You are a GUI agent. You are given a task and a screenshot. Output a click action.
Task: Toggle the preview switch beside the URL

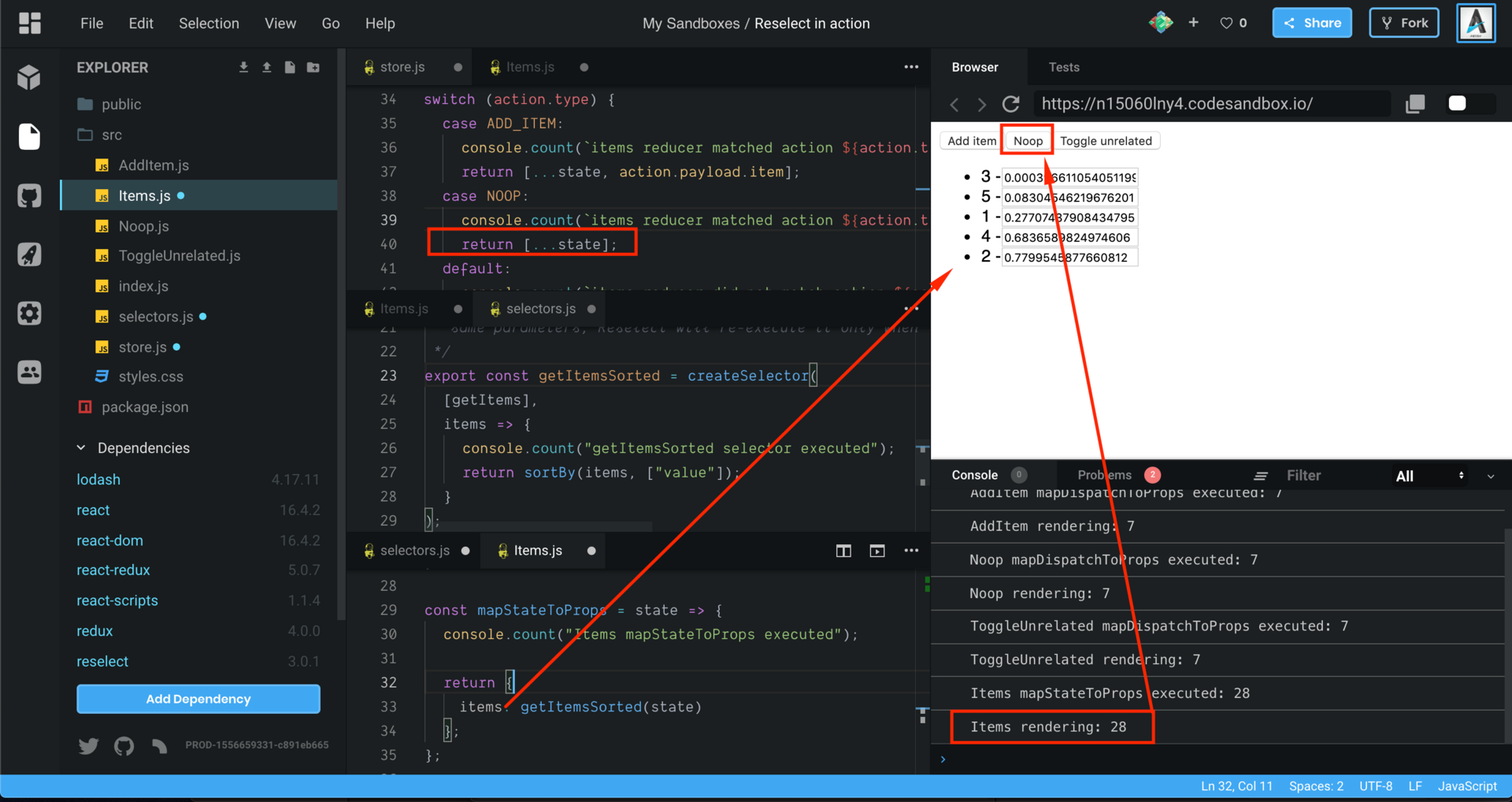(1469, 104)
